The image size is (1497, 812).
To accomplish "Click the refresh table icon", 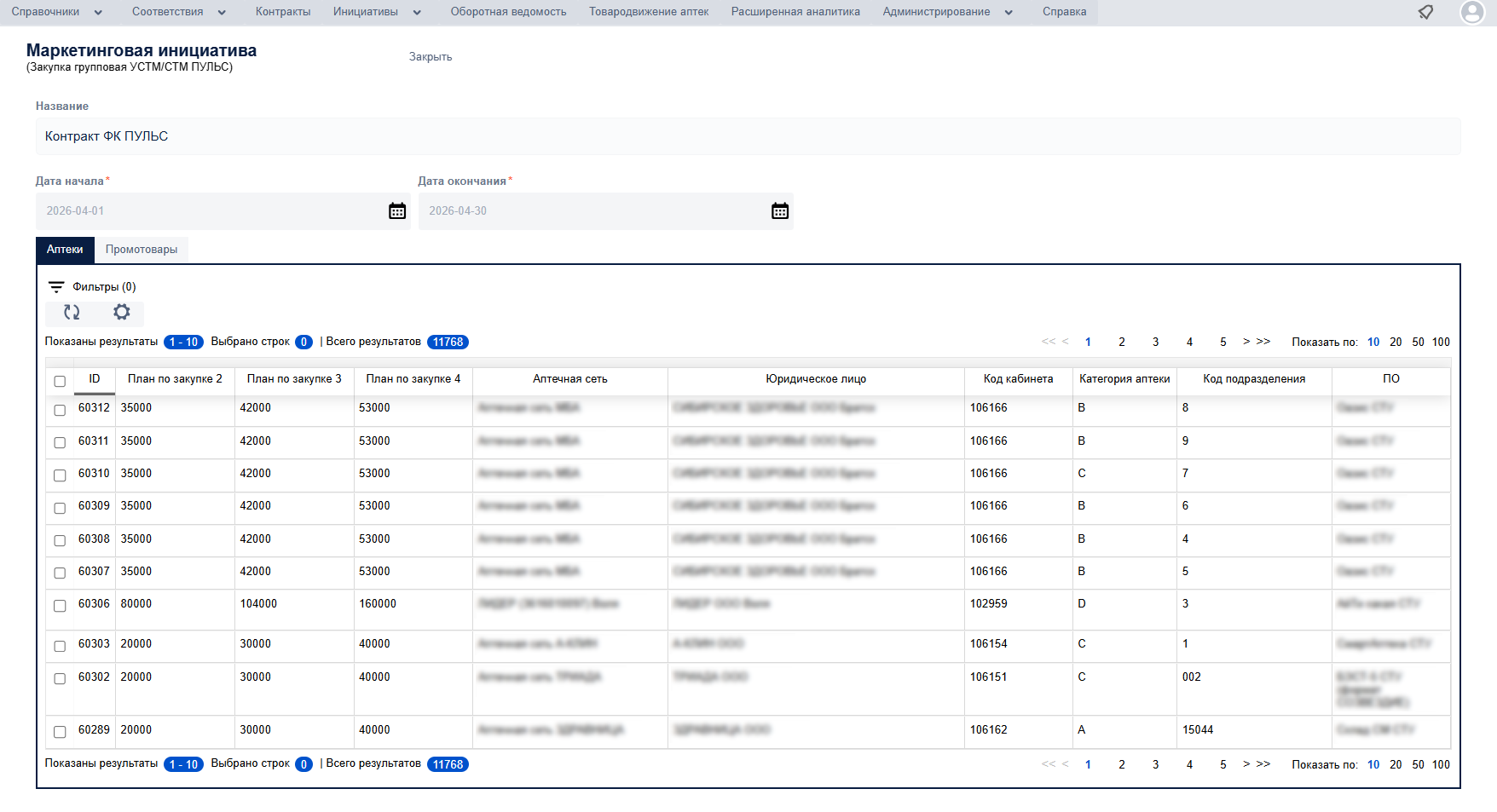I will tap(72, 313).
